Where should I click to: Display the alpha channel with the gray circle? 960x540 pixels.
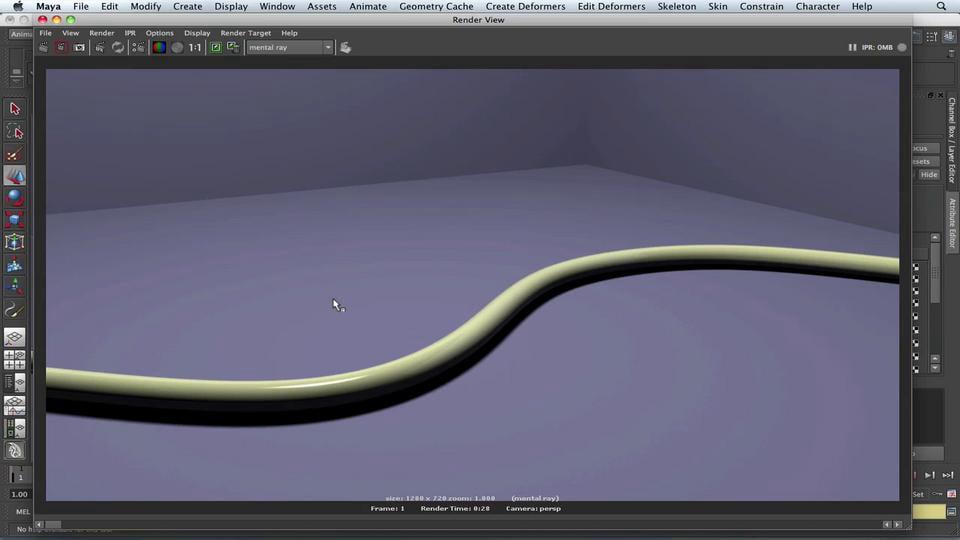pos(177,47)
